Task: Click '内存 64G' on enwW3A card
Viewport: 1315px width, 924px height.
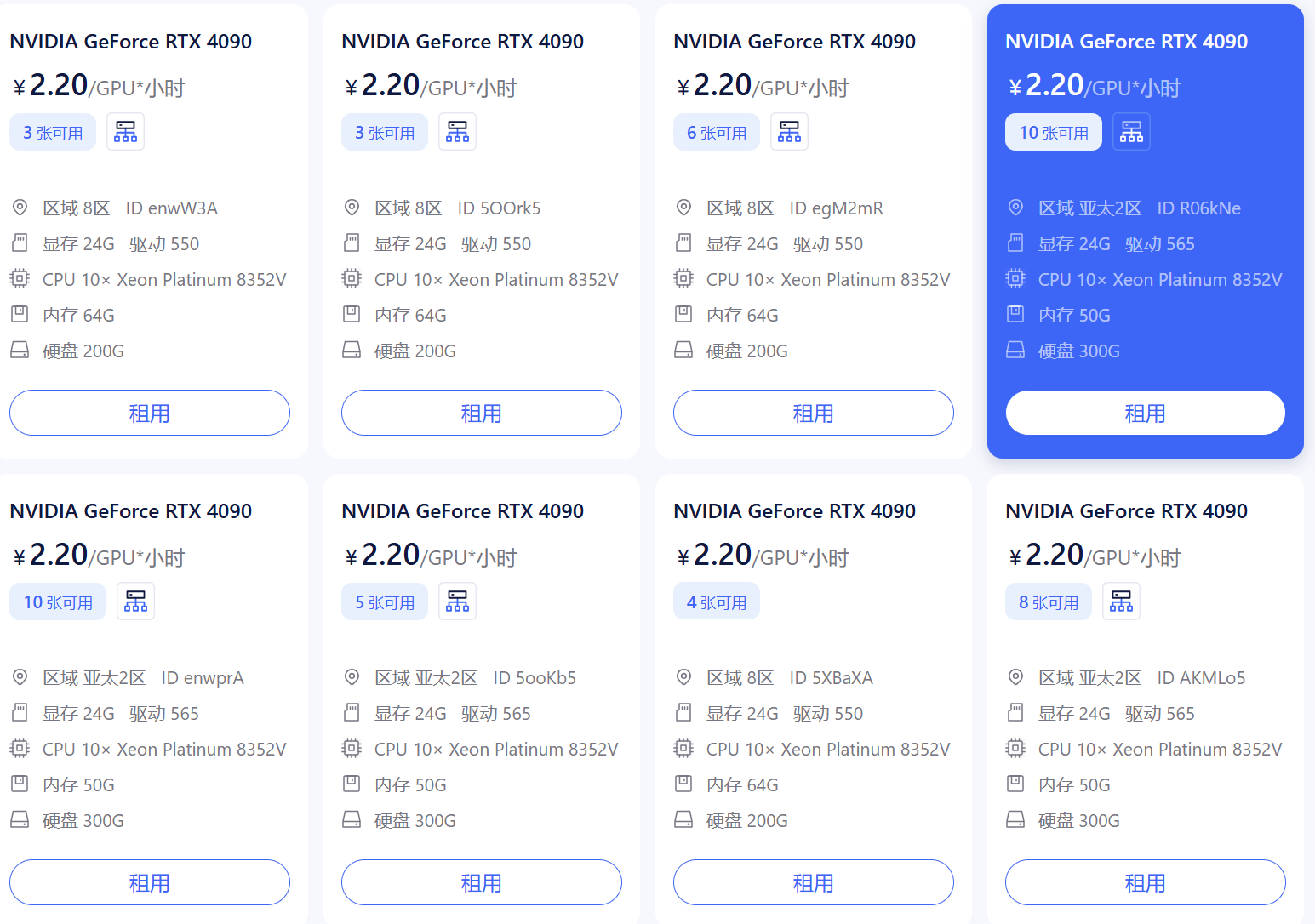Action: 78,316
